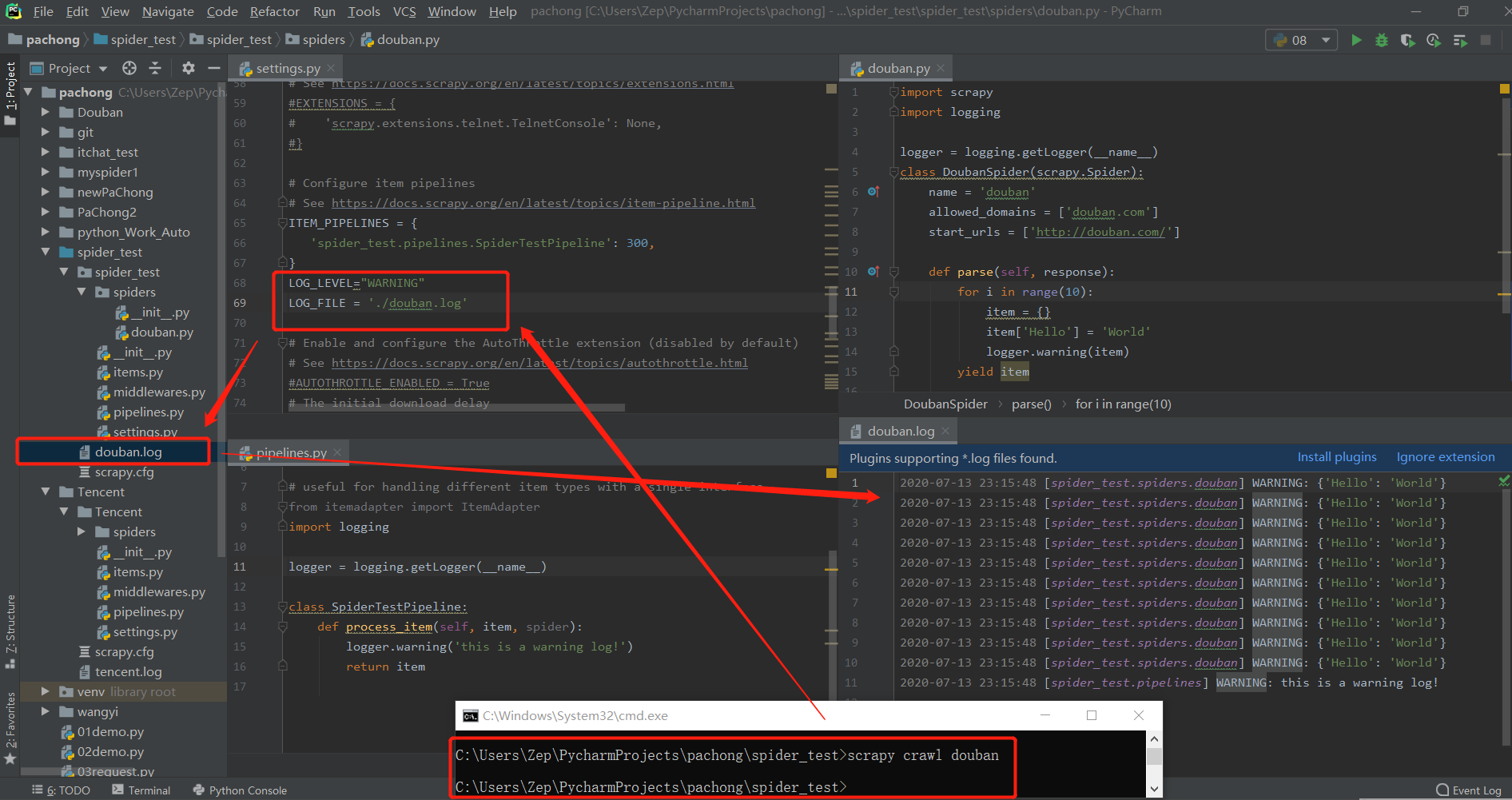Image resolution: width=1512 pixels, height=800 pixels.
Task: Click the locate/scroll-from-source target icon in Project panel
Action: point(129,68)
